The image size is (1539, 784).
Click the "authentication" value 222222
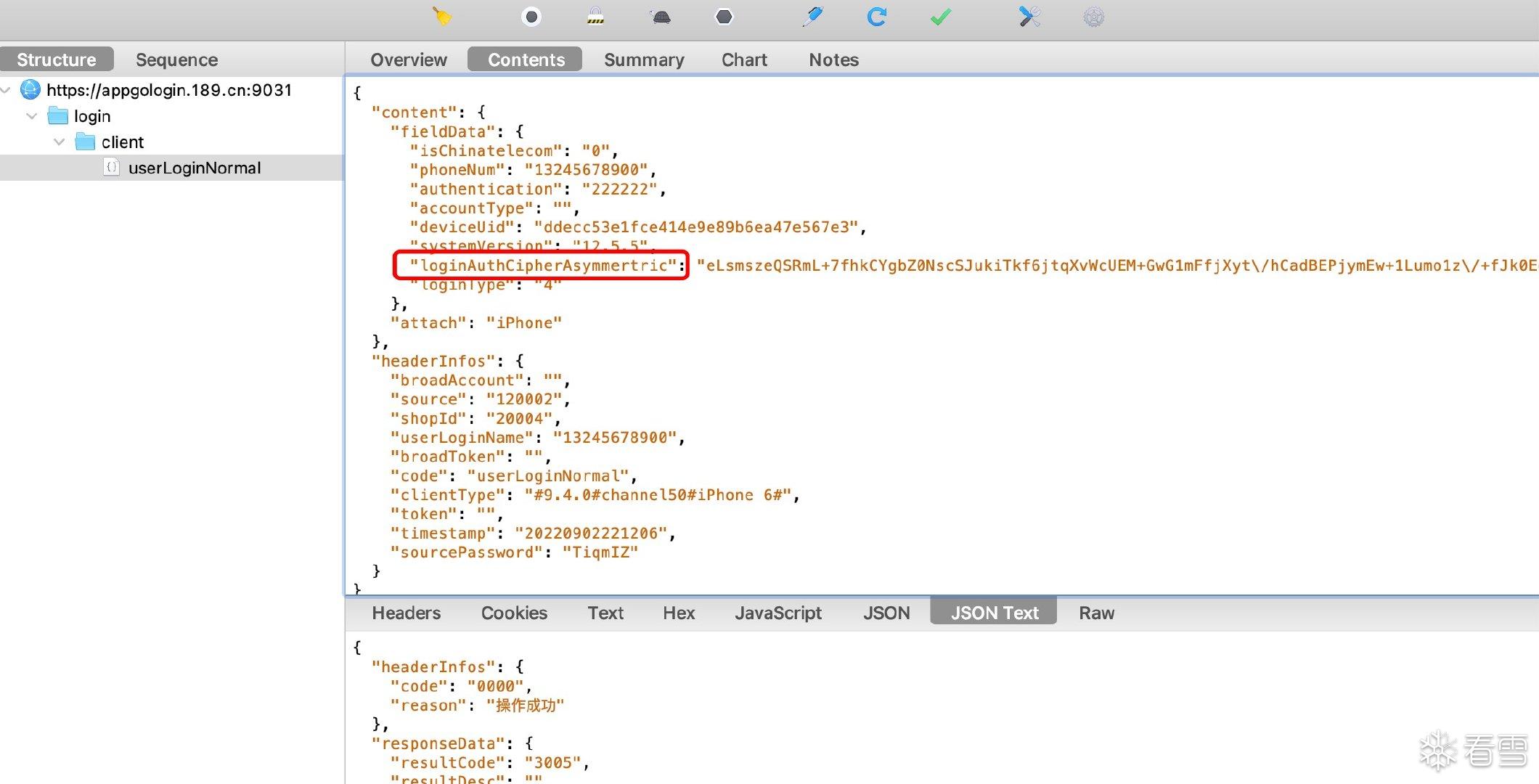tap(619, 189)
